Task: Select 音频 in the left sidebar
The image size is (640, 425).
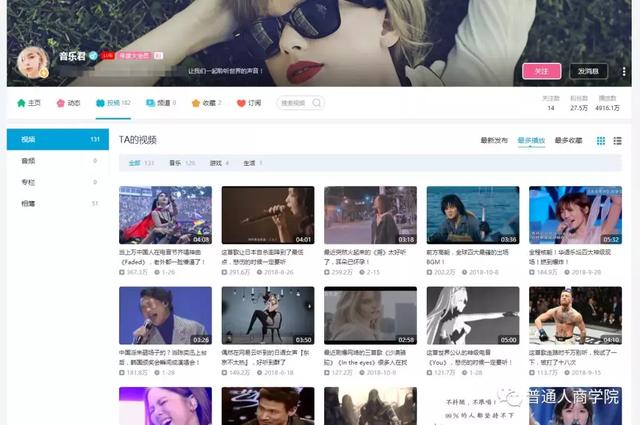Action: pyautogui.click(x=28, y=161)
